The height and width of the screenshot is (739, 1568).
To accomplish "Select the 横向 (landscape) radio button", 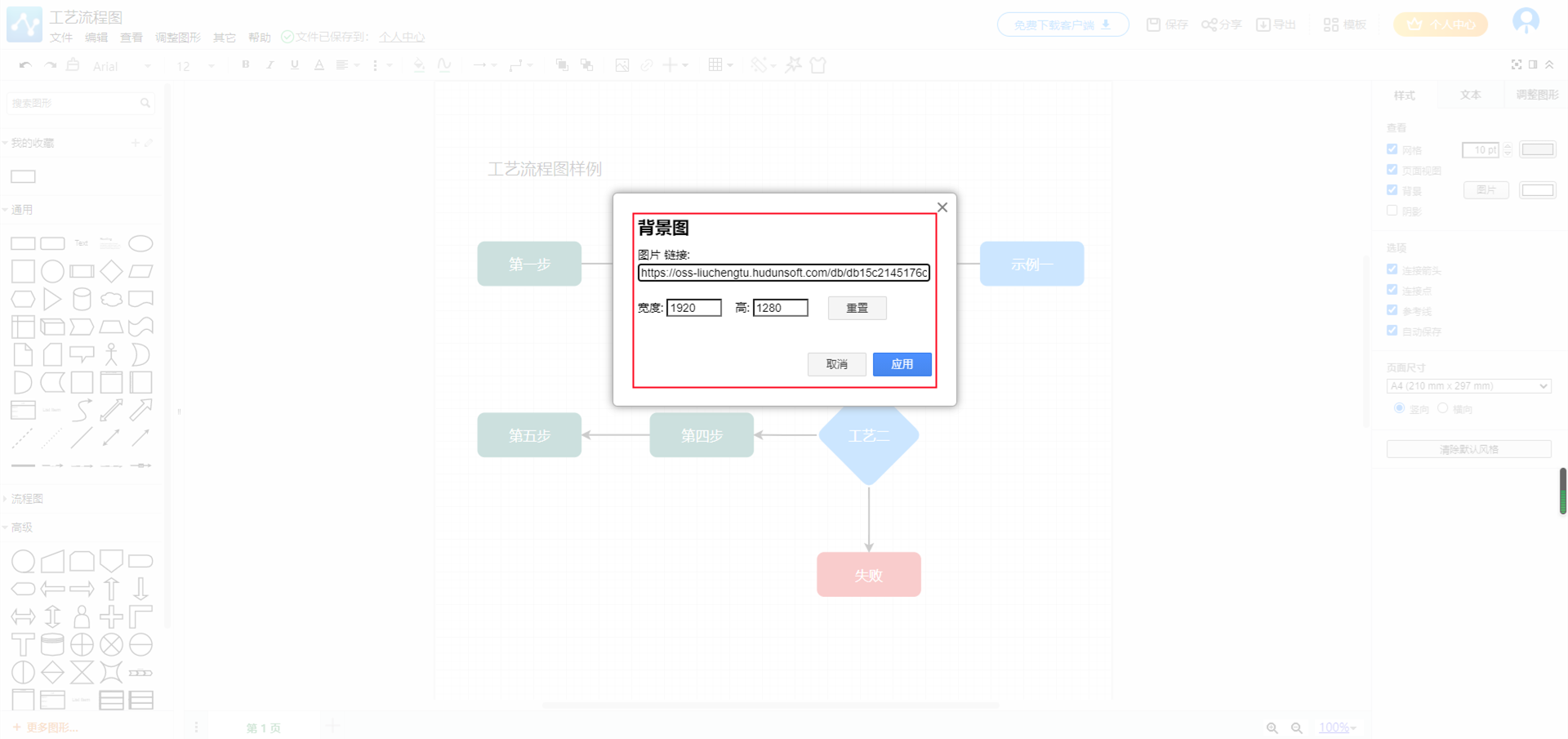I will pyautogui.click(x=1443, y=408).
